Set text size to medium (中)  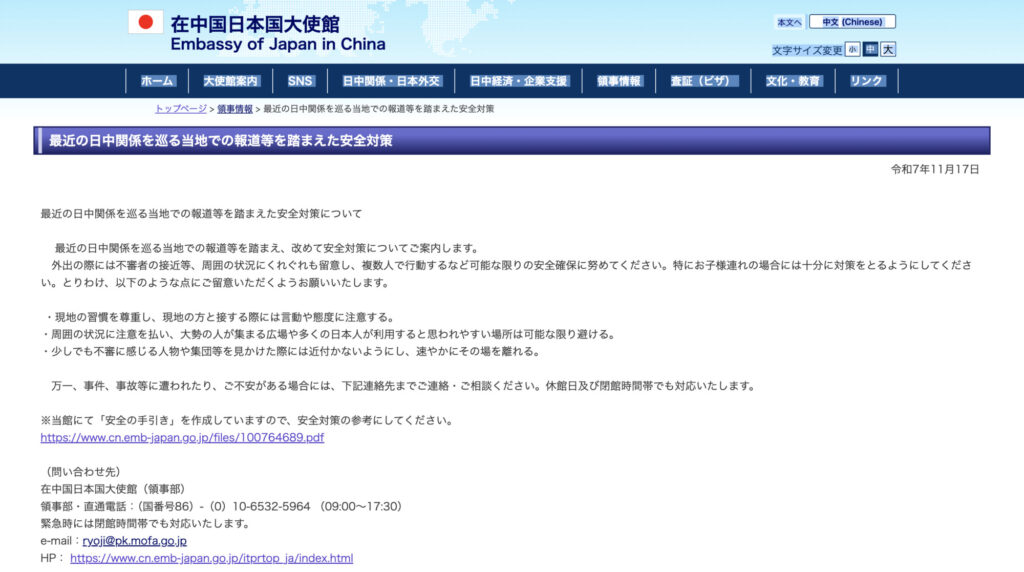[x=870, y=49]
